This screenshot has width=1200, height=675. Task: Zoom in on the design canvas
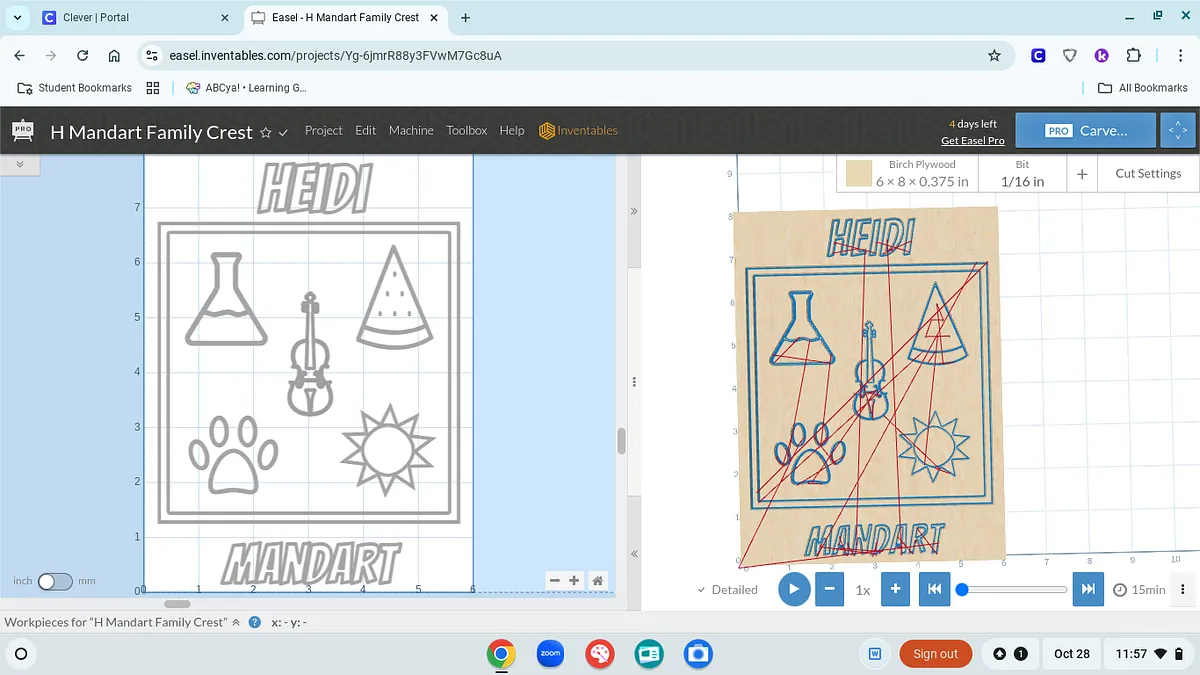[x=574, y=581]
